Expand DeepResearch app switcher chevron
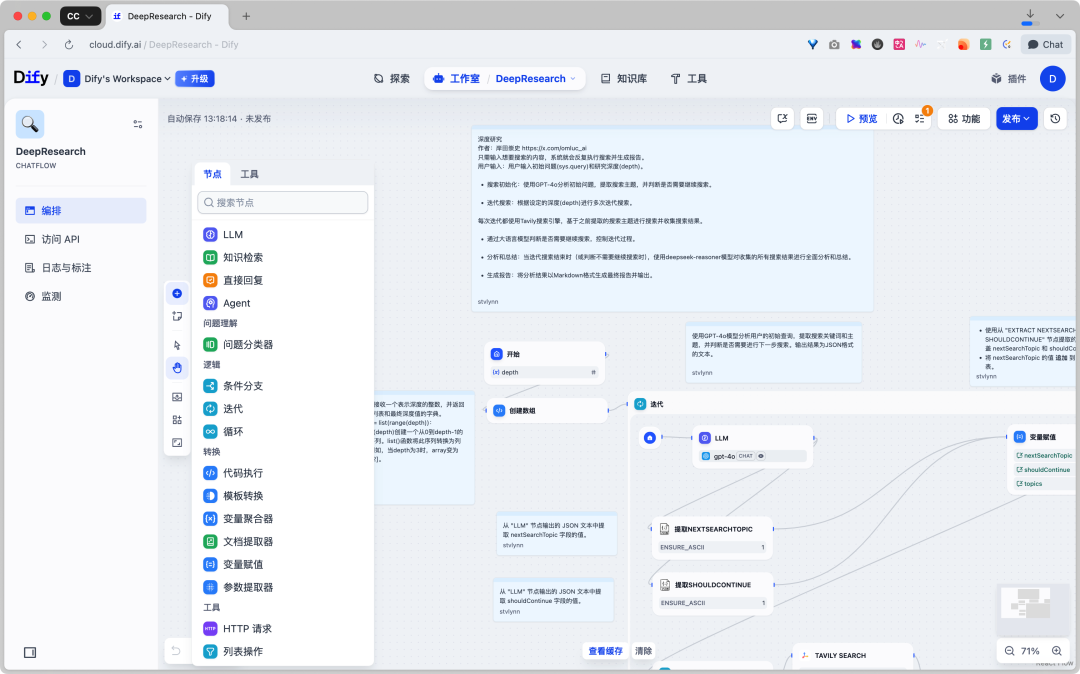 click(x=572, y=78)
